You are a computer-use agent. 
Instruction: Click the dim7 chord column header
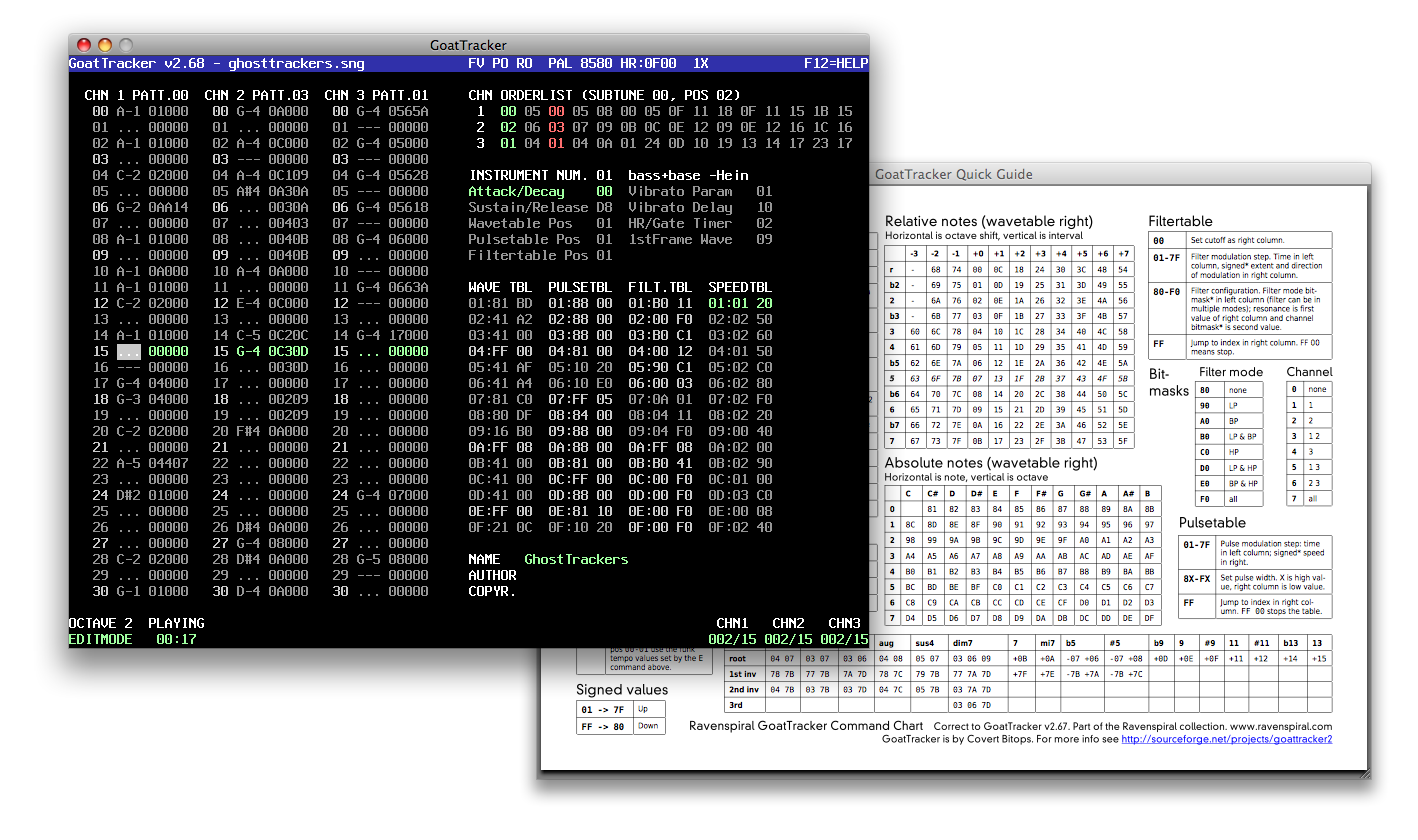coord(978,642)
